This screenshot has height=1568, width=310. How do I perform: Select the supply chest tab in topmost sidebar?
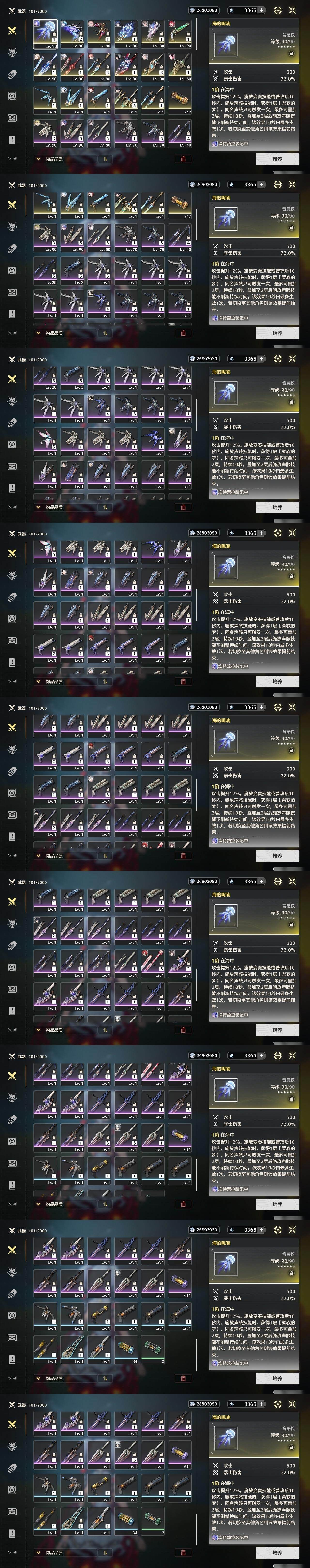tap(12, 118)
